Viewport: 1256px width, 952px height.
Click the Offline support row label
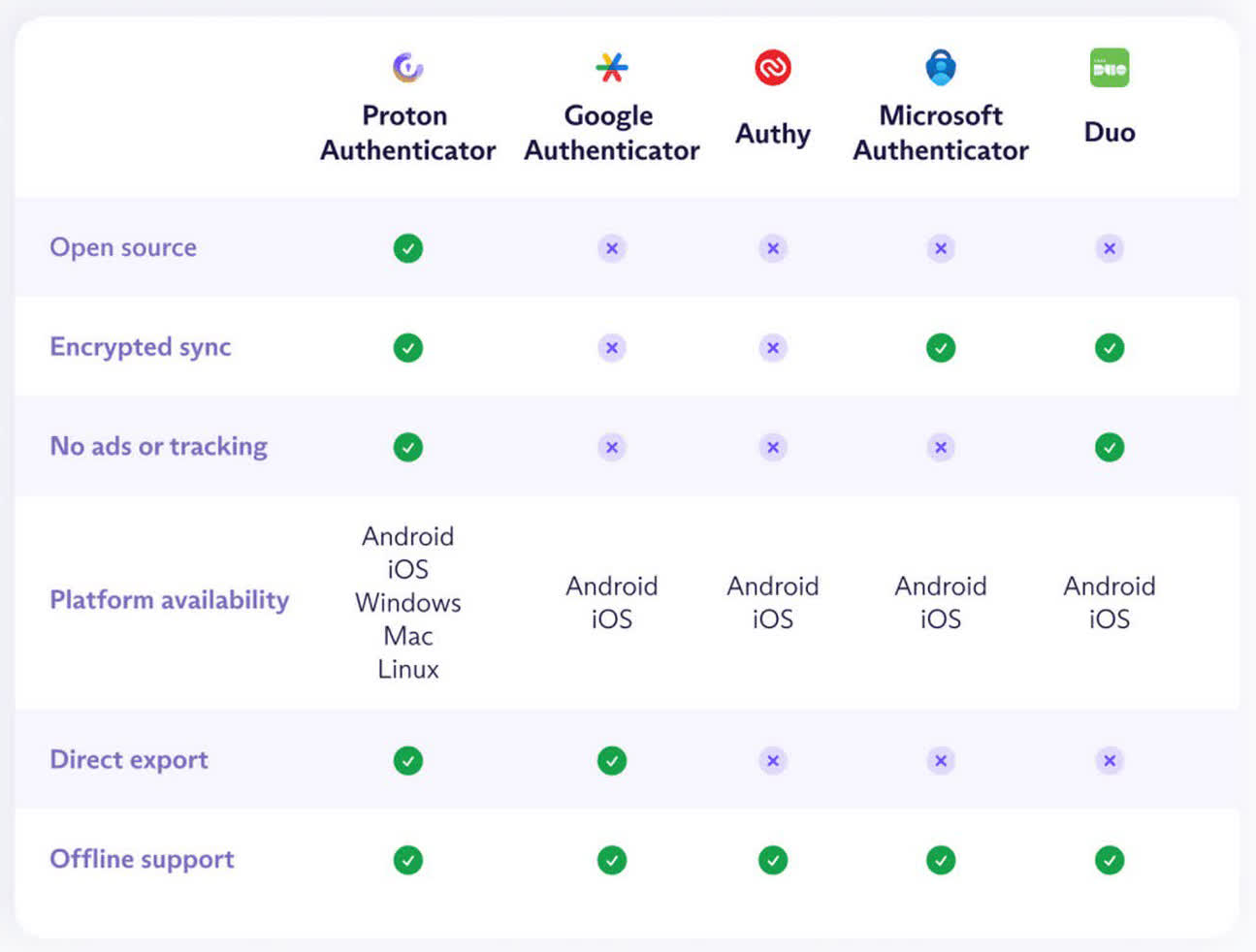coord(142,859)
